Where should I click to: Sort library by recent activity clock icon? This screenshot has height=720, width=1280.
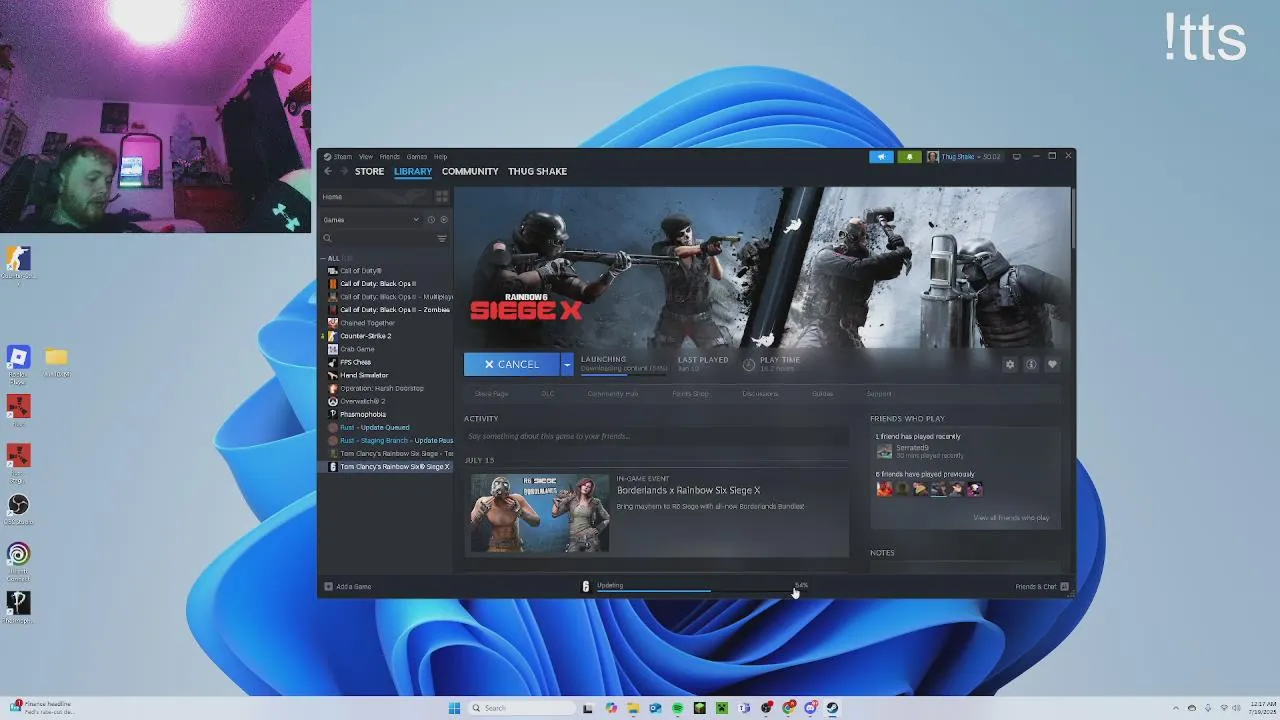pyautogui.click(x=431, y=220)
